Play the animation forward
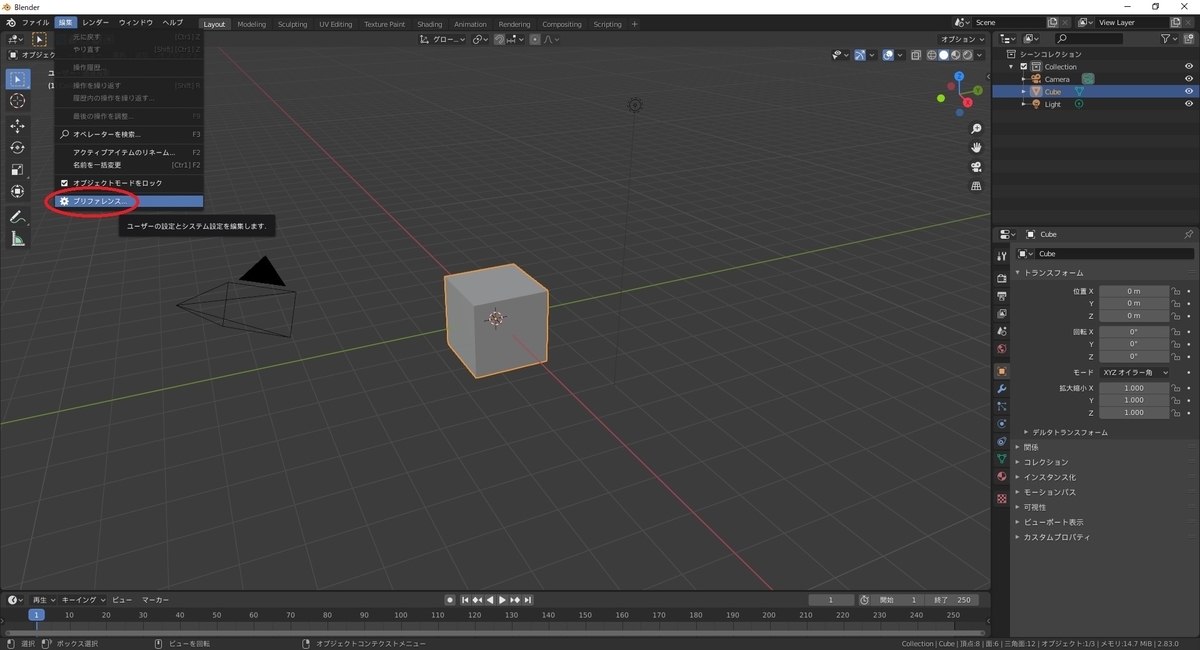The height and width of the screenshot is (650, 1200). pos(502,600)
